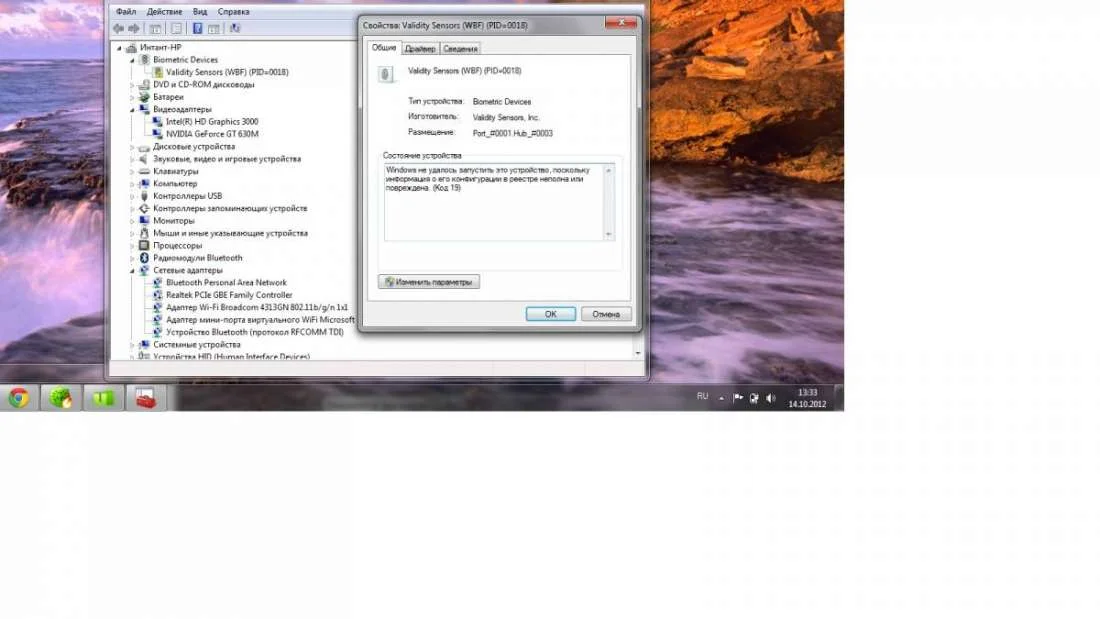
Task: Click the scan for hardware changes icon
Action: 234,29
